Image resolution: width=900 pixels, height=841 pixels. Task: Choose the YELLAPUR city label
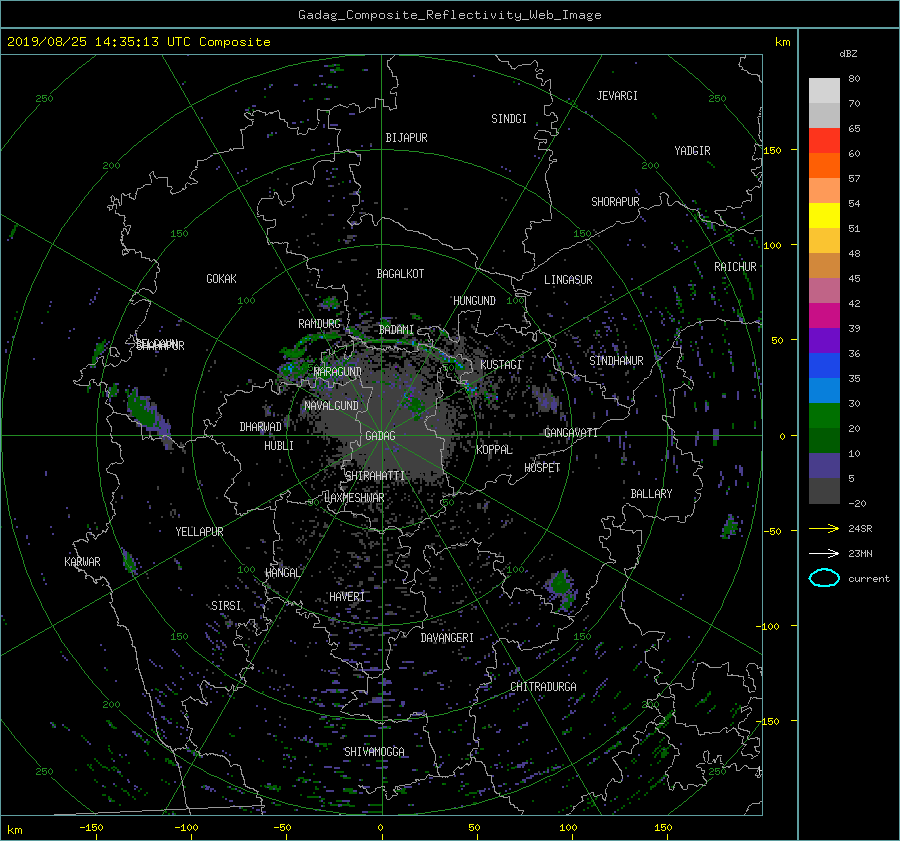click(199, 532)
